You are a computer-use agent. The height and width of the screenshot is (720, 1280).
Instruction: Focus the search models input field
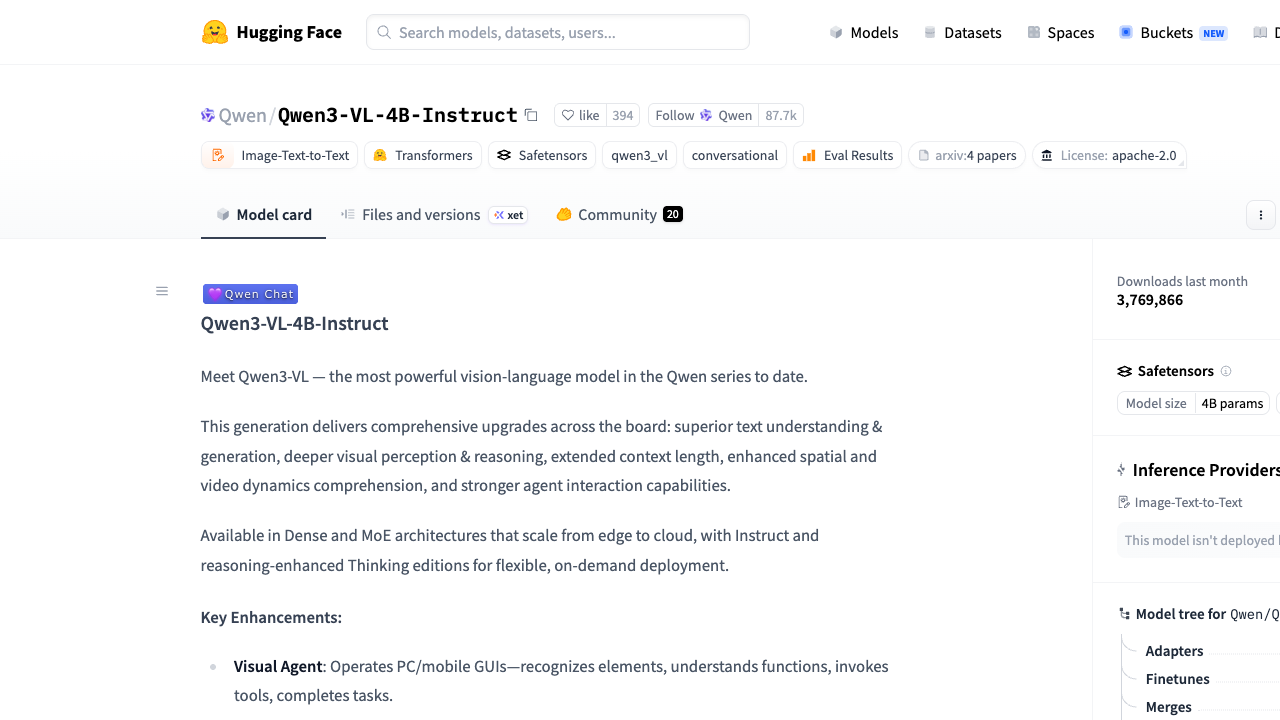[x=558, y=32]
